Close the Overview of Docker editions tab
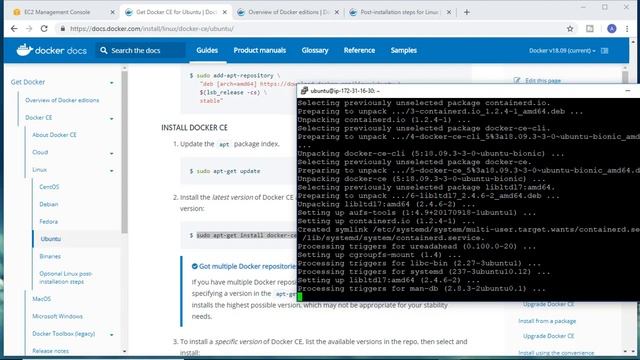The image size is (640, 360). (x=337, y=12)
